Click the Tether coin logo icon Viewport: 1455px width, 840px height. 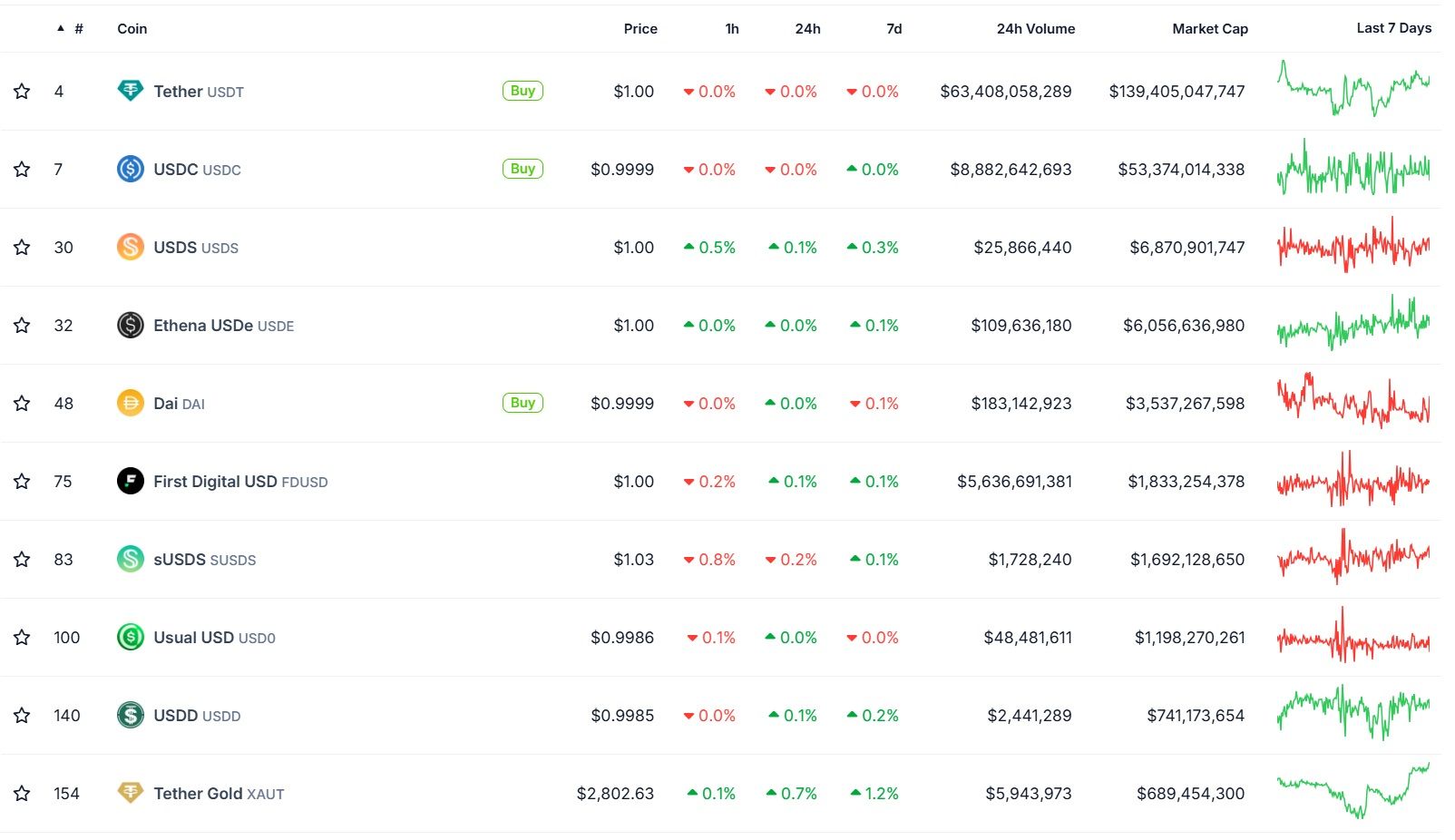pos(131,91)
